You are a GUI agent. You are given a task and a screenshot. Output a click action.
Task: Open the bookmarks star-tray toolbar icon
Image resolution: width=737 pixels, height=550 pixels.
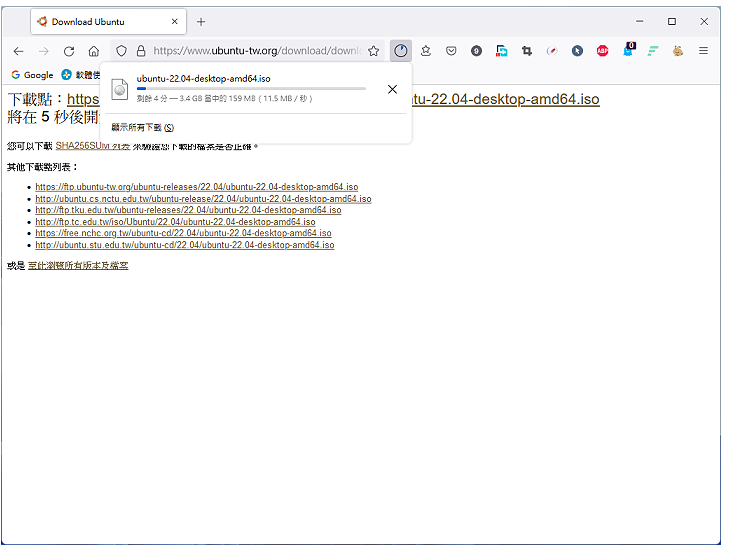(x=426, y=51)
